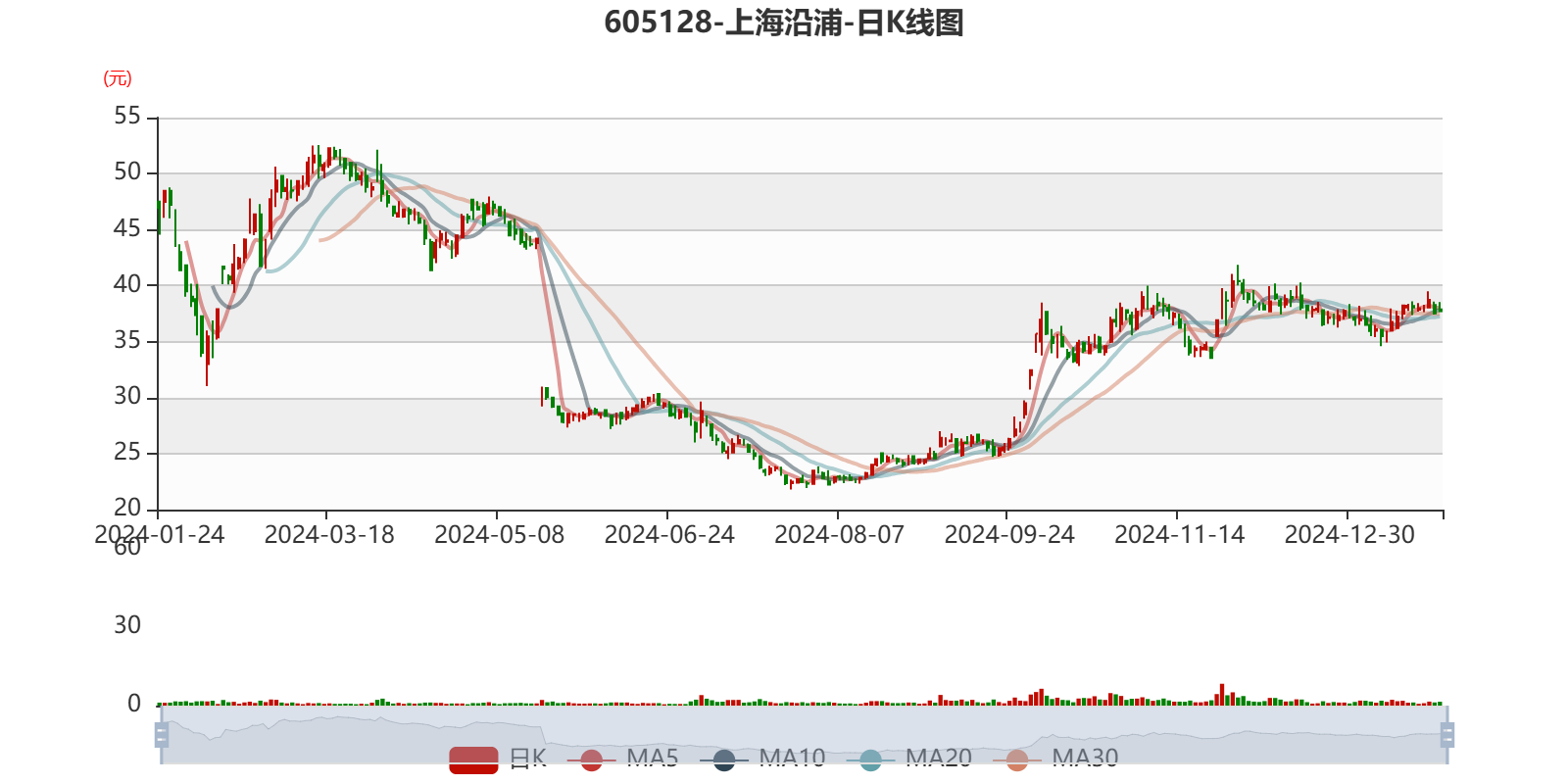1568x784 pixels.
Task: Click the 50 price axis label
Action: (127, 172)
